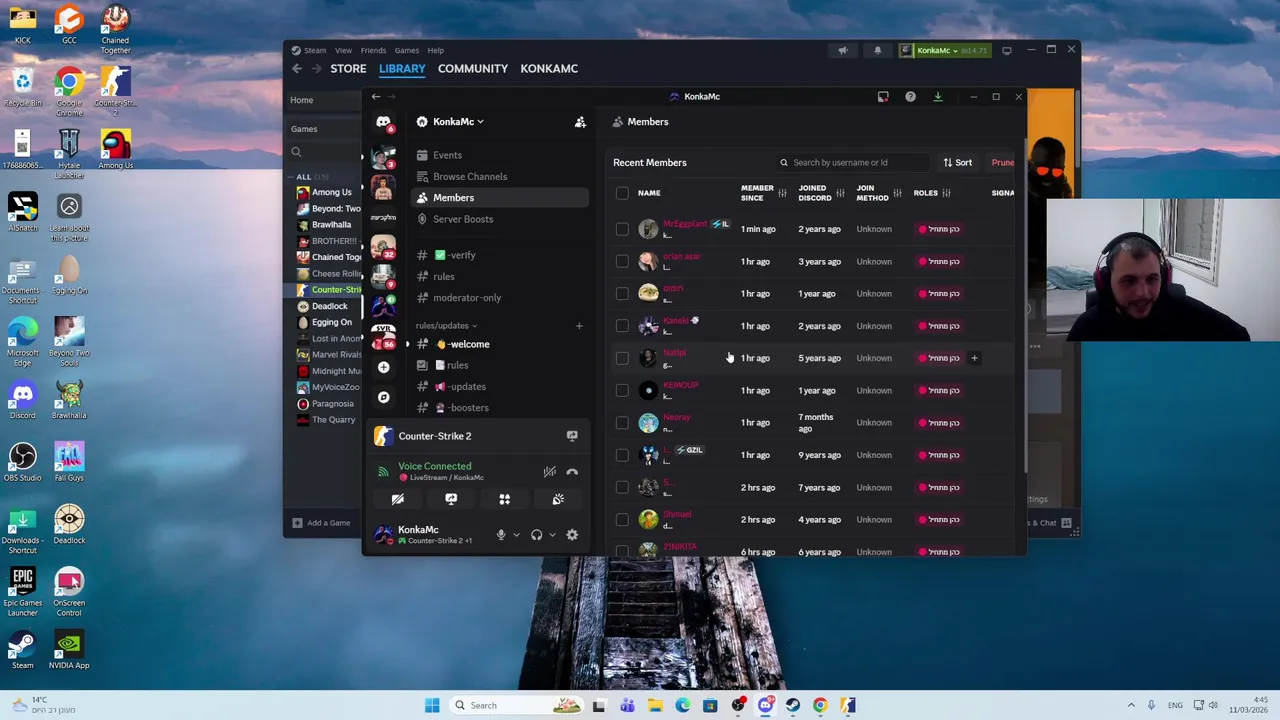Open headphone output options arrow
The image size is (1280, 720).
point(552,535)
